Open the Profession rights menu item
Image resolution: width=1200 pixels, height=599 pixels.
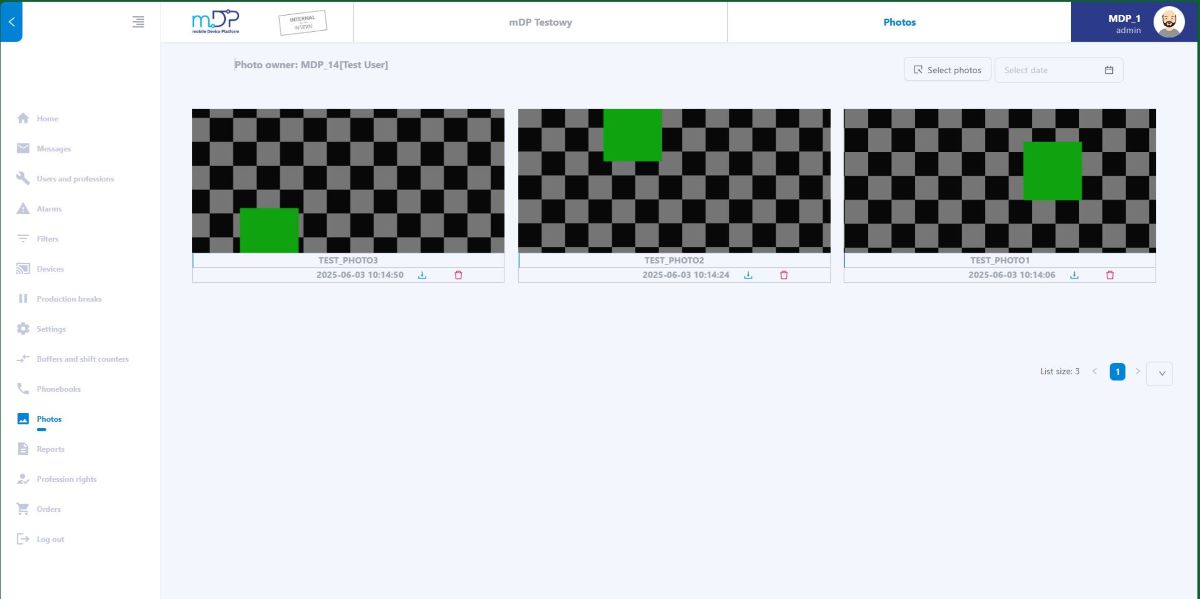tap(67, 479)
